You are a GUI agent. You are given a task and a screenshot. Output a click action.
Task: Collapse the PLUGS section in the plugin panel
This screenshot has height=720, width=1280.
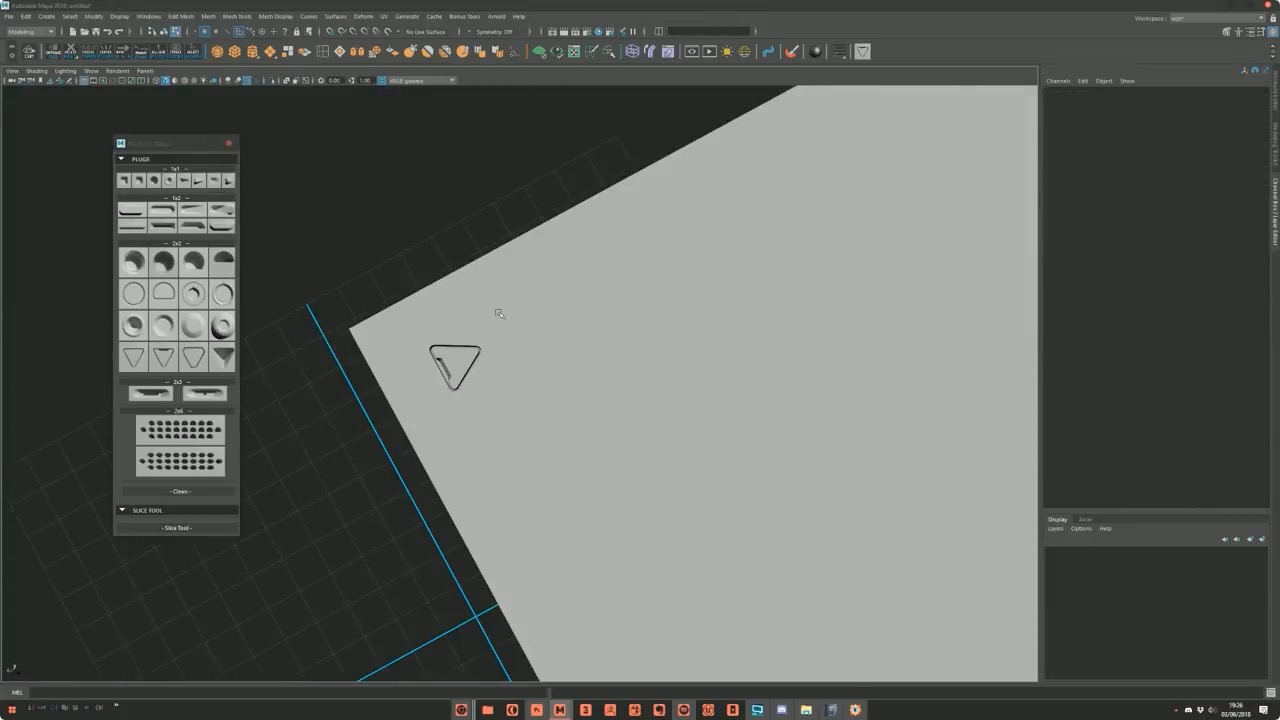[121, 159]
